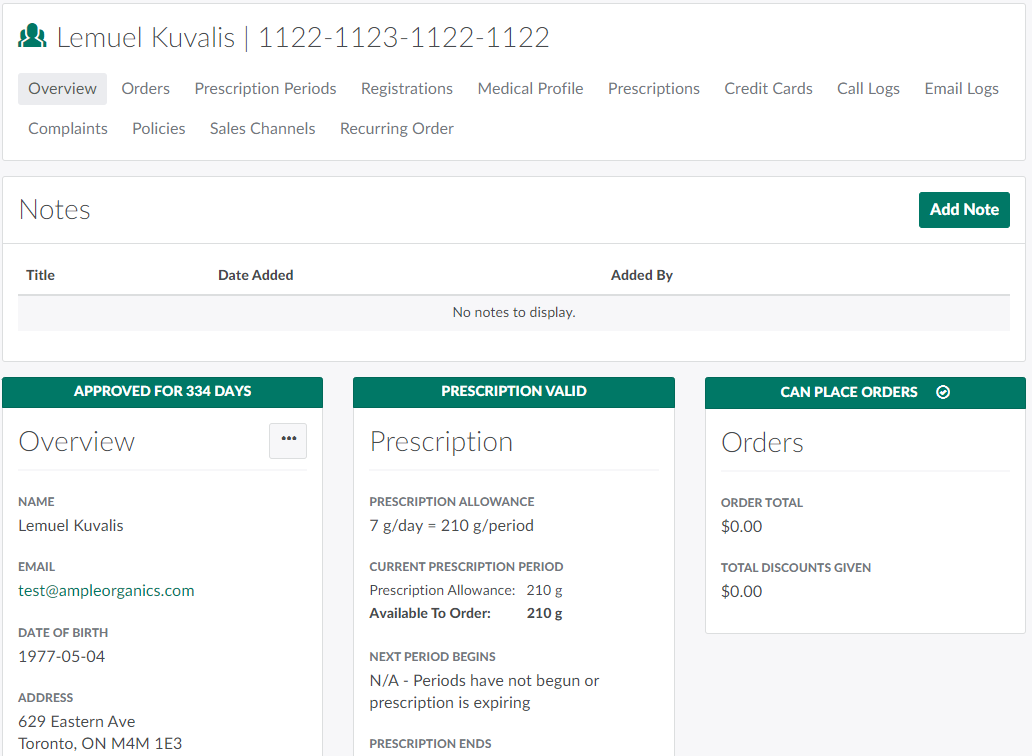Click the Approved for 334 Days banner
This screenshot has height=756, width=1032.
click(162, 392)
